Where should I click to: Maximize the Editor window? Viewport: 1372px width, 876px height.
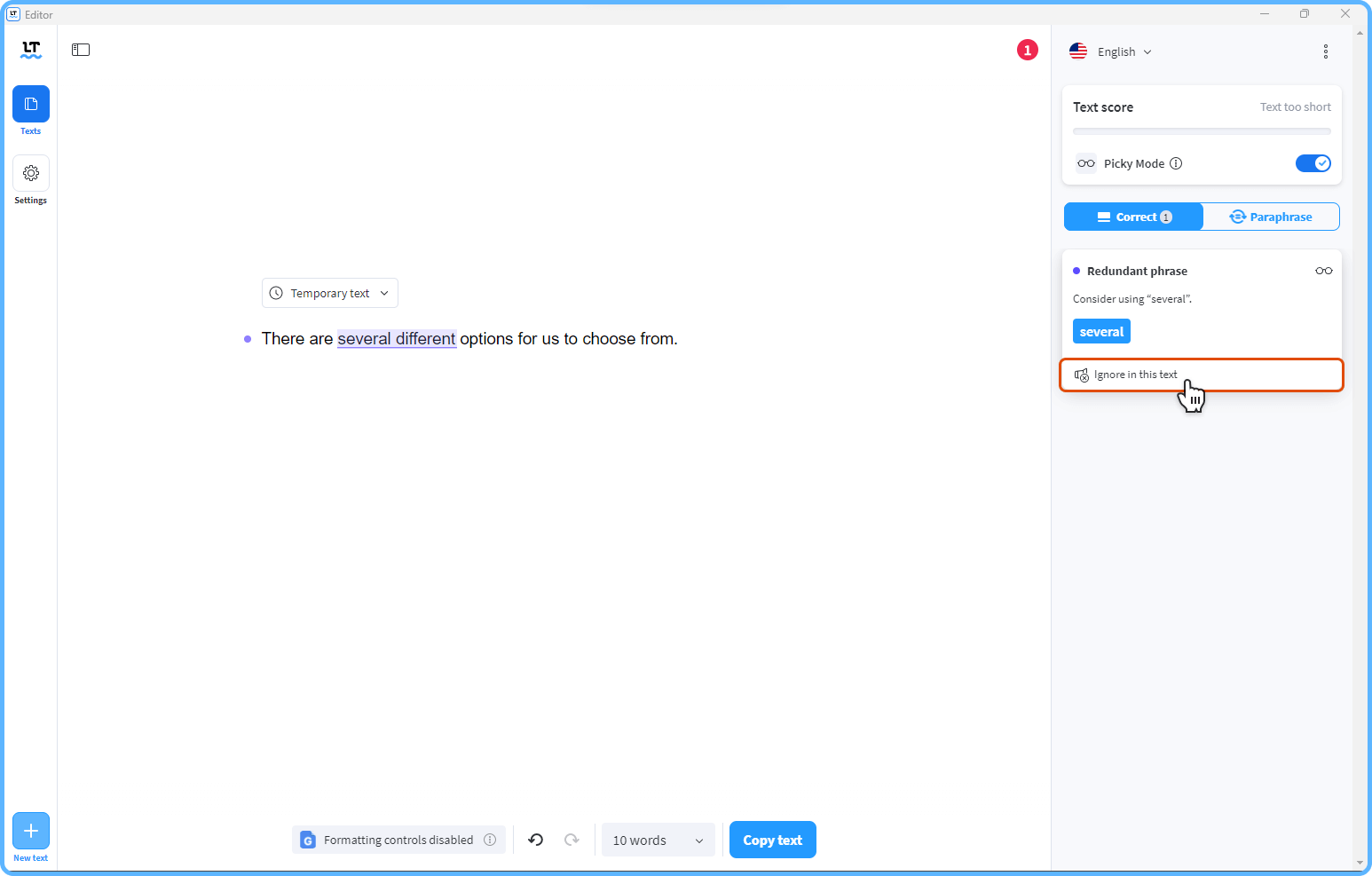pos(1304,13)
